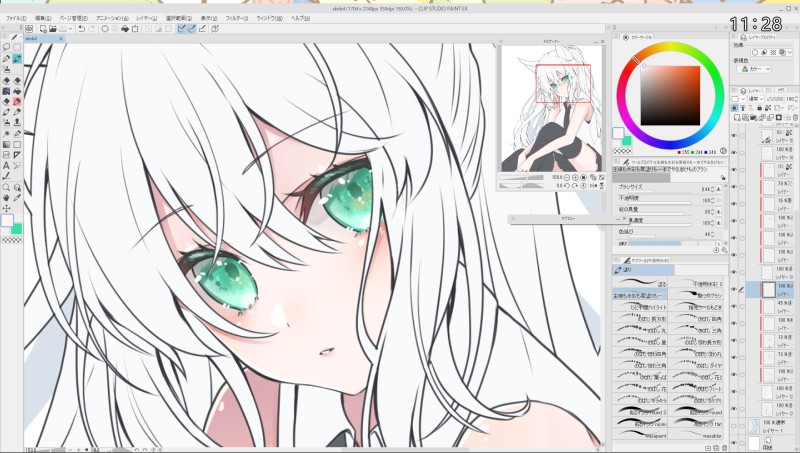Click the Scale/Rotate transform icon in command bar

135,29
